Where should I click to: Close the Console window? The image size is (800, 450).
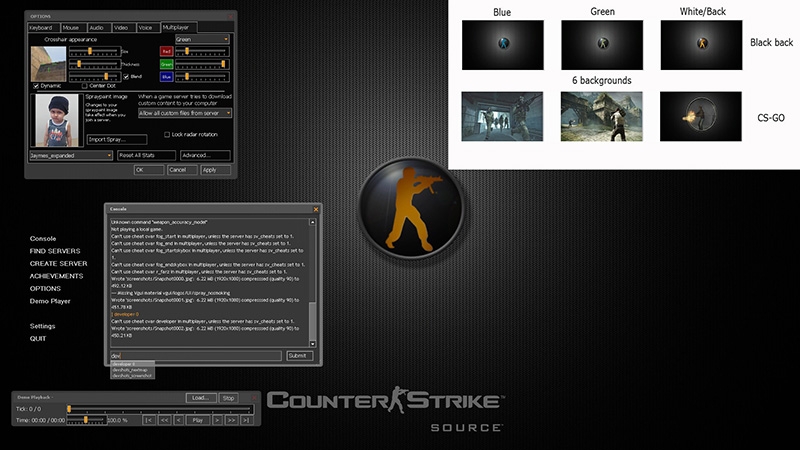316,209
